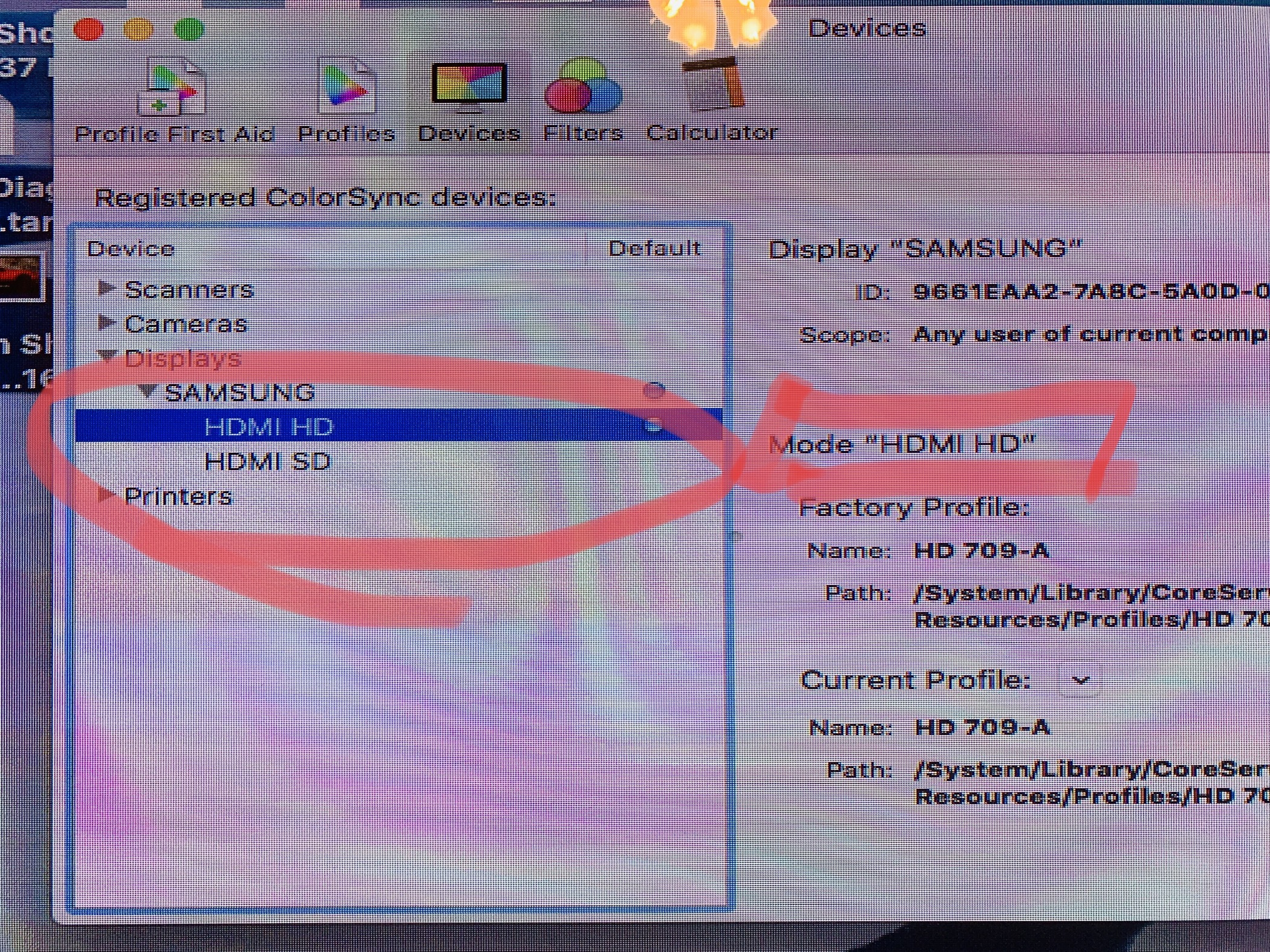Click the yellow minimize button
The image size is (1270, 952).
(138, 30)
